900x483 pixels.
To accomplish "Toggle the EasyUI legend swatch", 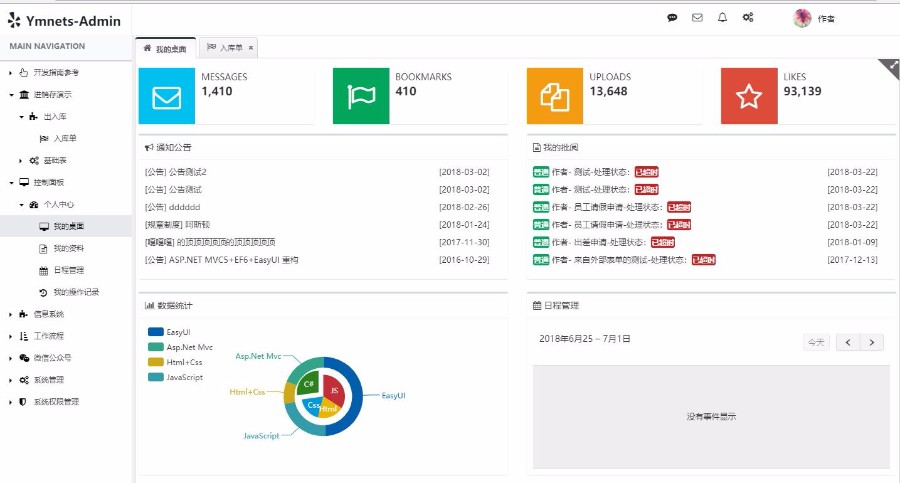I will pyautogui.click(x=156, y=332).
